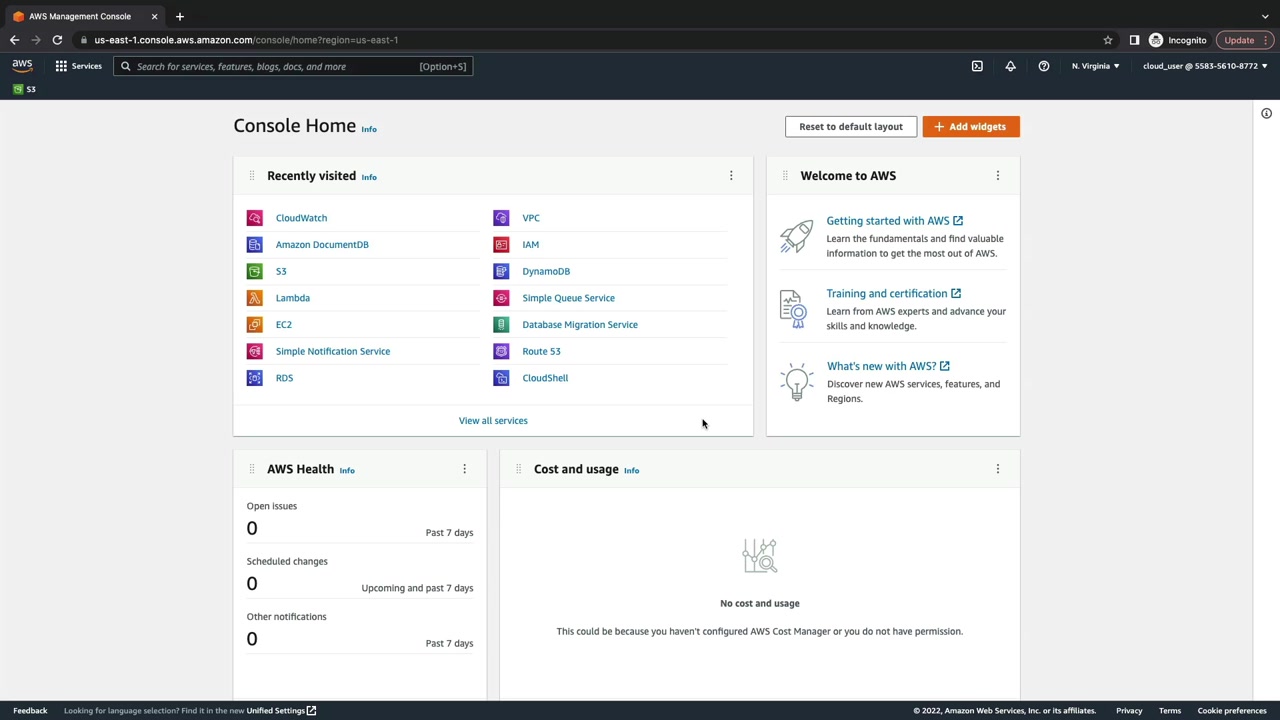Click the AWS logo in the navigation bar

pyautogui.click(x=22, y=66)
